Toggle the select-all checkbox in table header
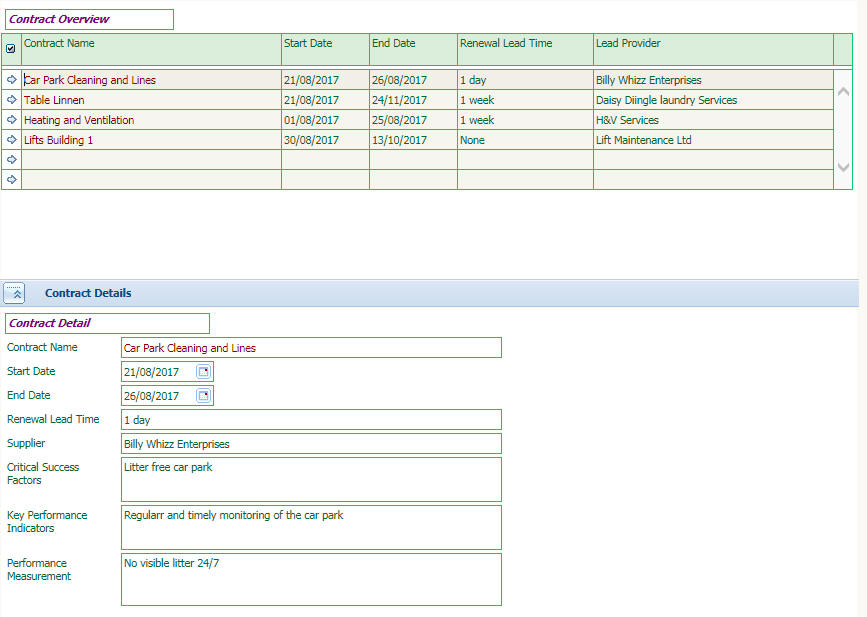The width and height of the screenshot is (867, 617). (11, 48)
